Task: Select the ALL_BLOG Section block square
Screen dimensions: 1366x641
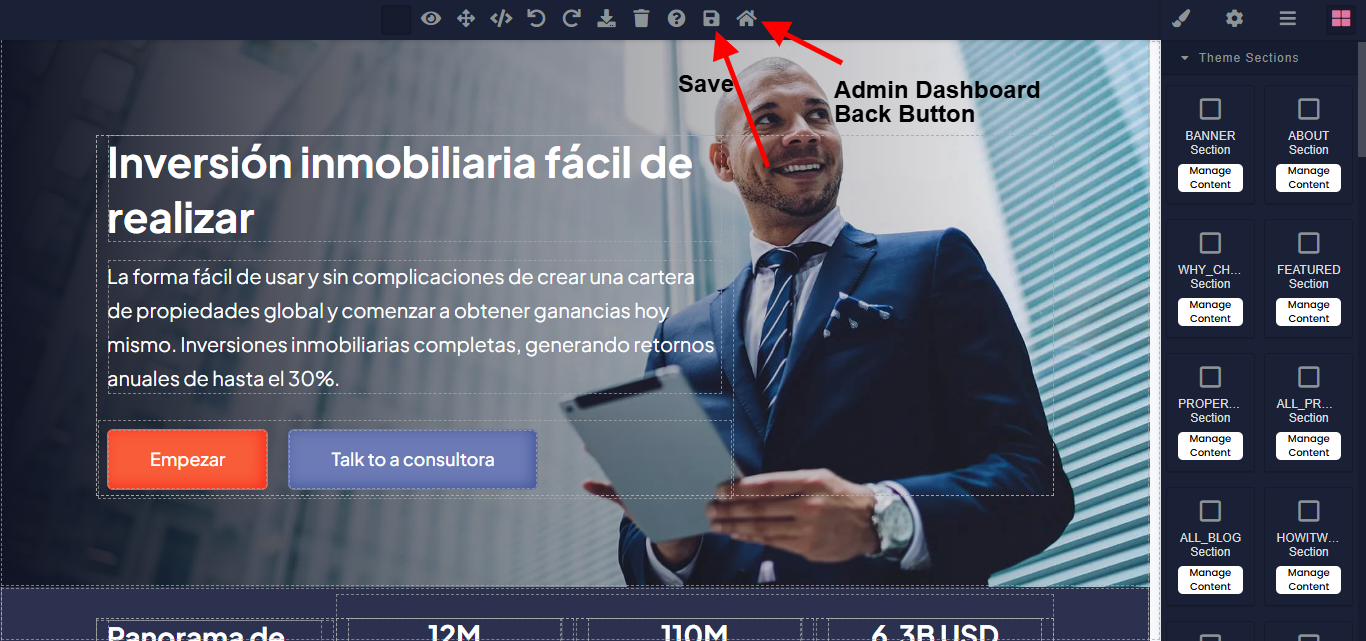Action: click(1210, 511)
